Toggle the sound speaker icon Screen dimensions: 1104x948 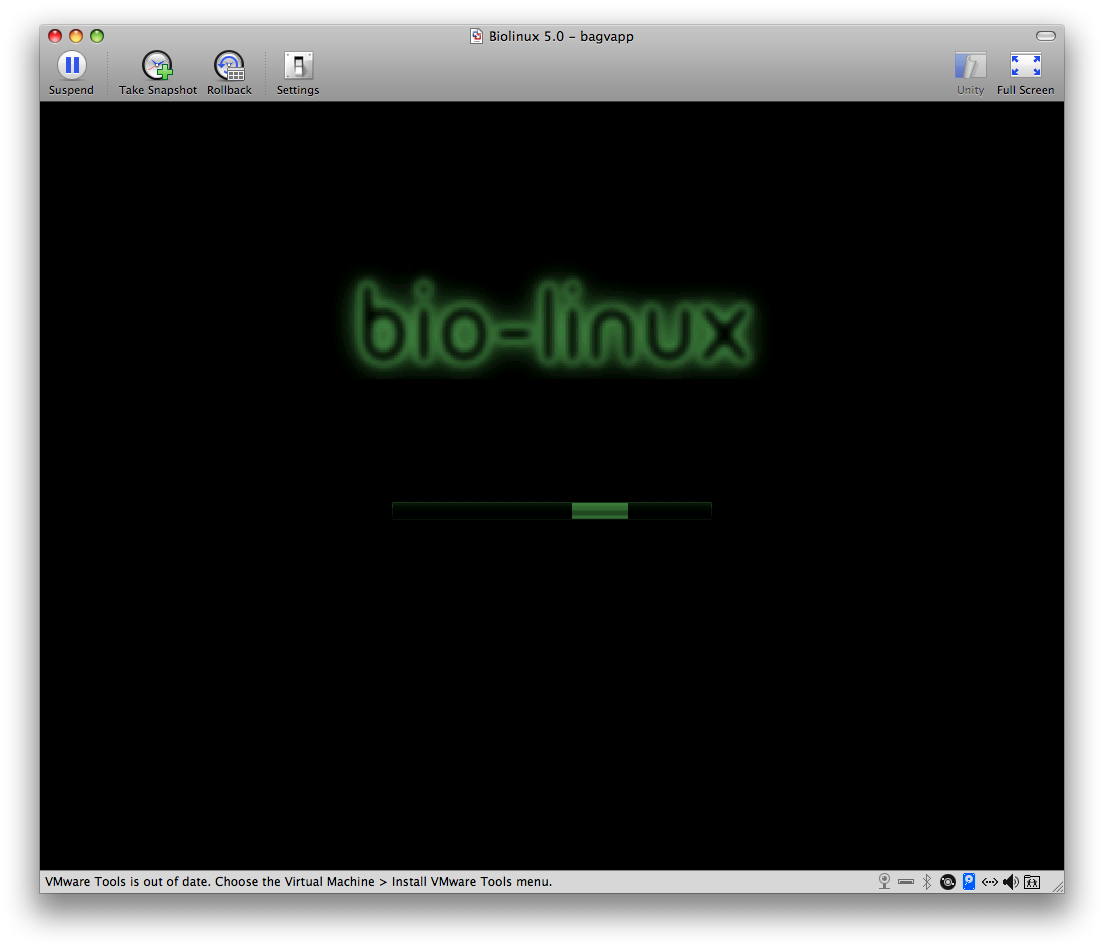(x=1010, y=881)
